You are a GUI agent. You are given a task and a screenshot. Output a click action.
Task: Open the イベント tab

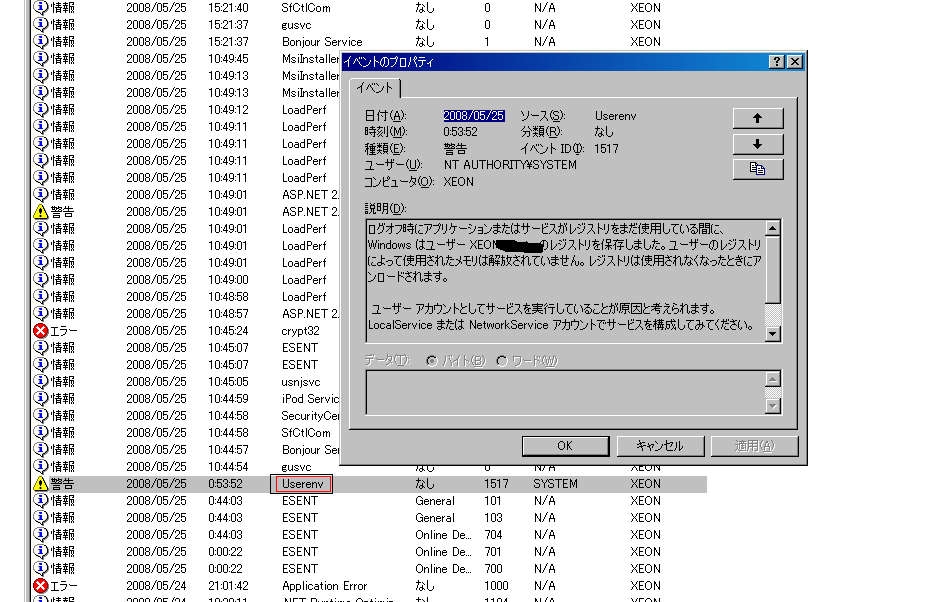(375, 88)
